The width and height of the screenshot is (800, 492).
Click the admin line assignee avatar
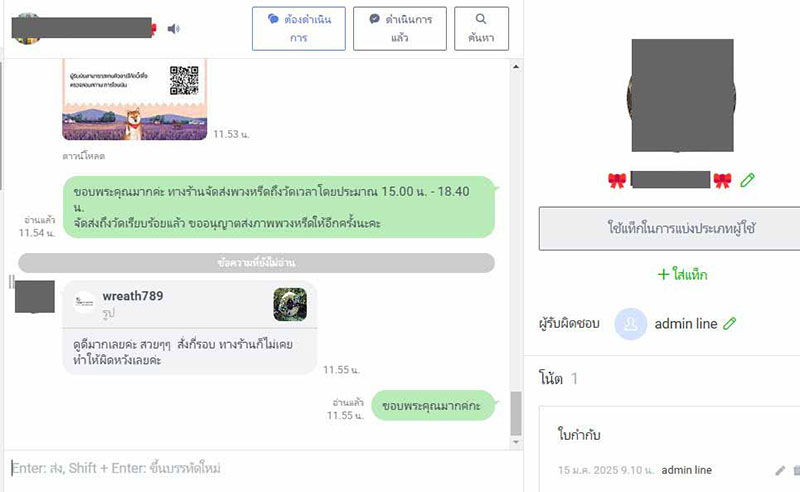tap(631, 324)
